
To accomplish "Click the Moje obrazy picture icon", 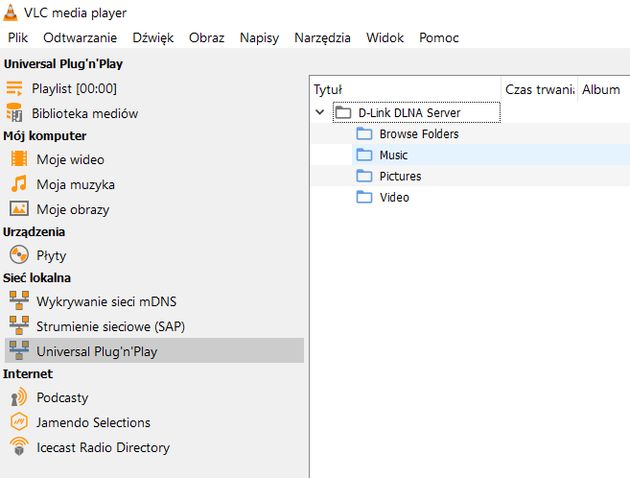I will point(19,209).
